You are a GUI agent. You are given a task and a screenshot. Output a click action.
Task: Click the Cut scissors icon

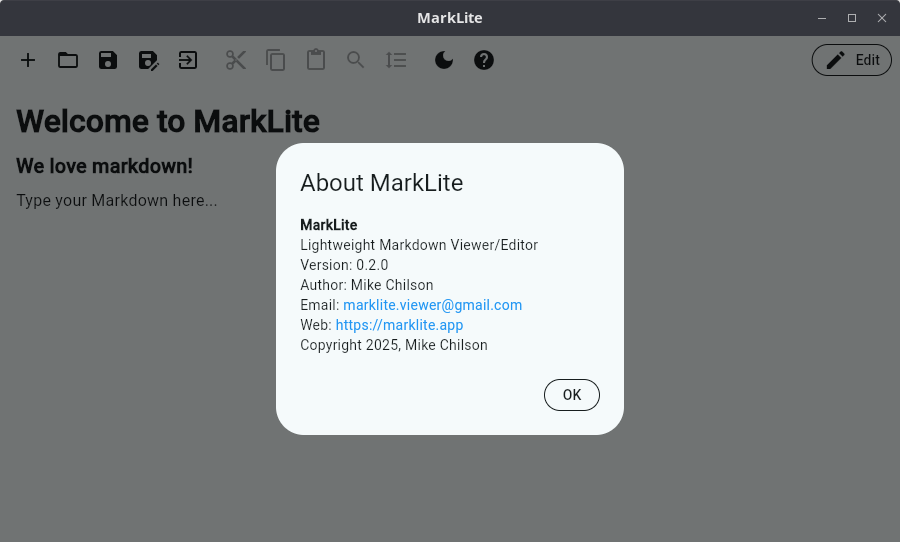(236, 60)
